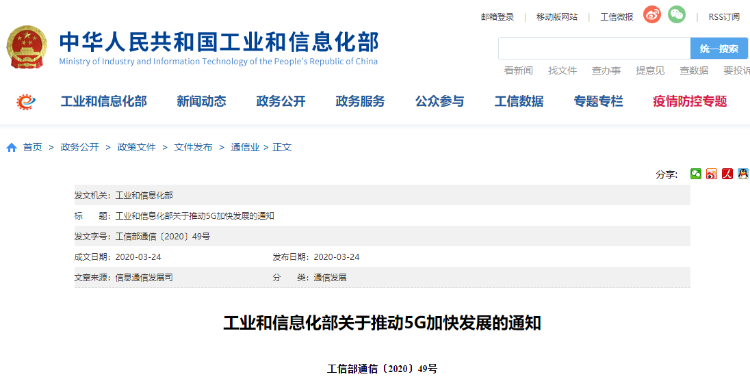
Task: Click the 标题 row title text
Action: [x=195, y=216]
